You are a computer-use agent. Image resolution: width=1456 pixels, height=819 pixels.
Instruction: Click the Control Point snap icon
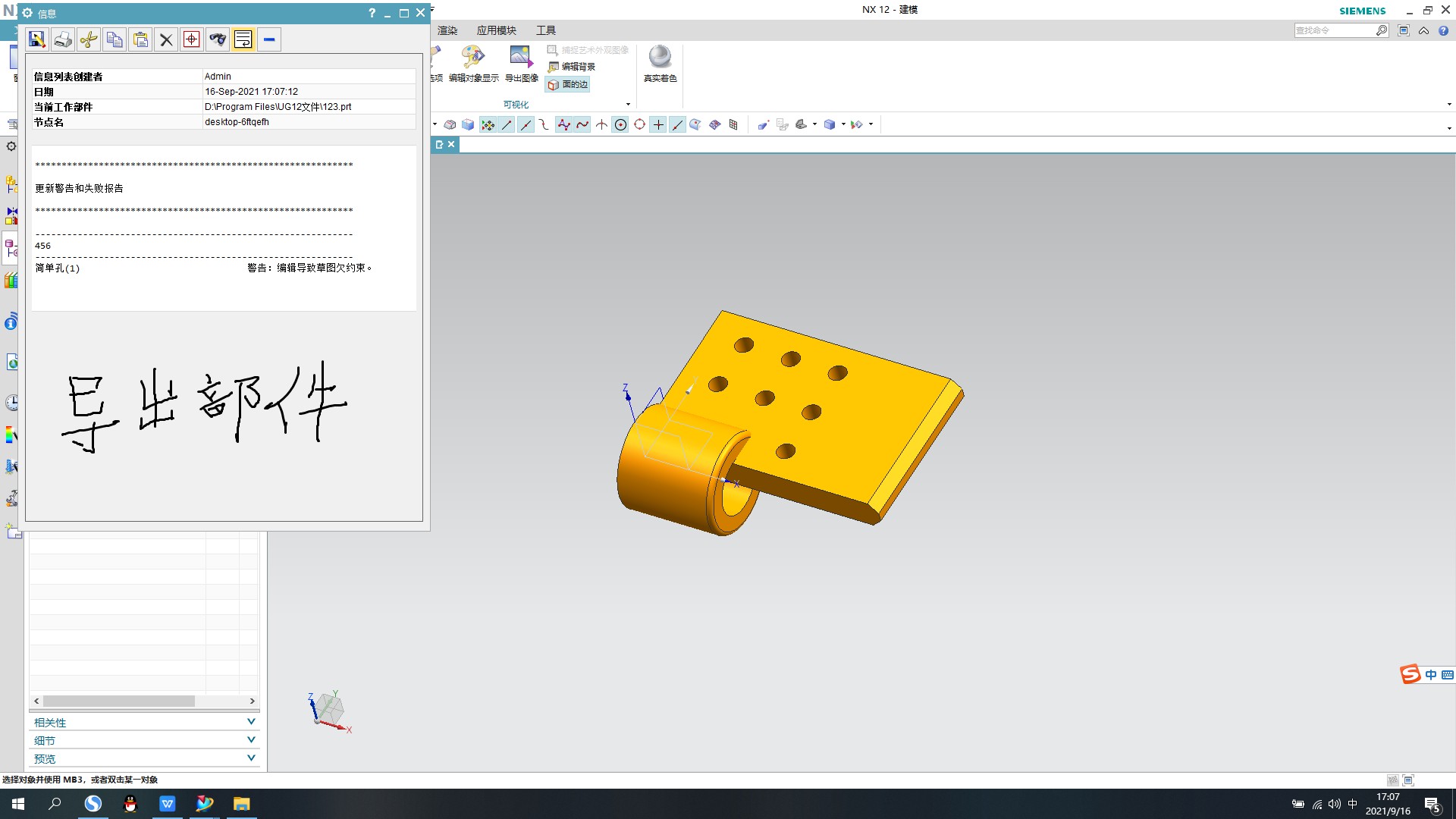544,124
